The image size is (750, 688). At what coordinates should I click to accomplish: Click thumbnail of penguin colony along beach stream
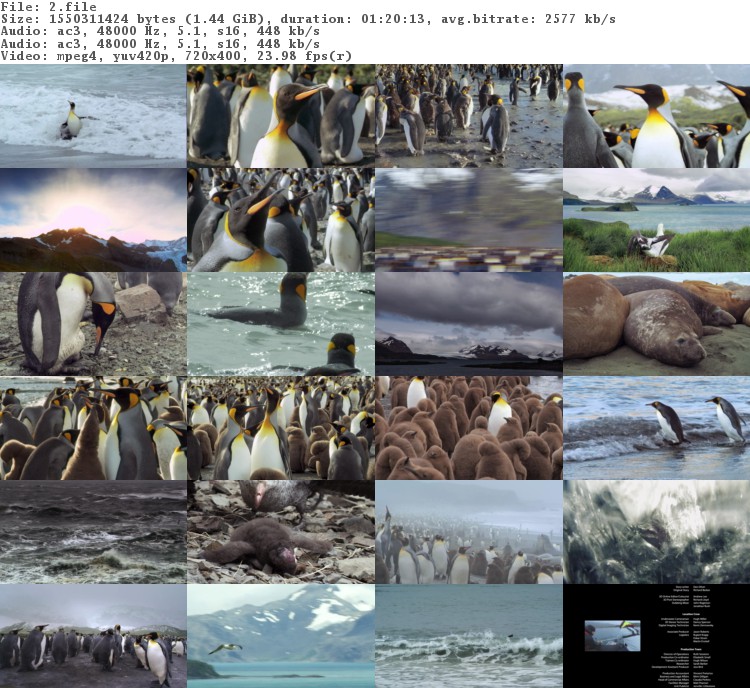click(x=468, y=116)
